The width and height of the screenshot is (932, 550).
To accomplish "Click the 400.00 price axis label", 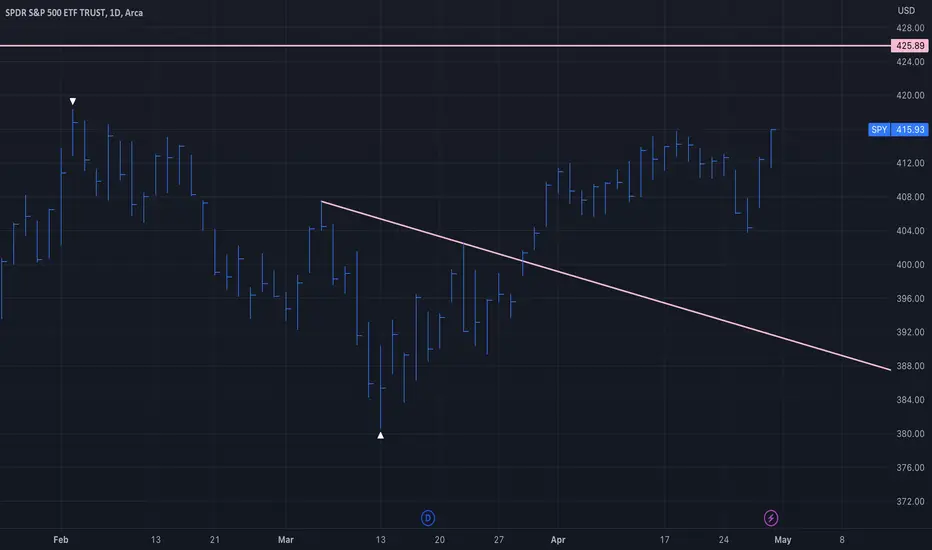I will (x=910, y=265).
